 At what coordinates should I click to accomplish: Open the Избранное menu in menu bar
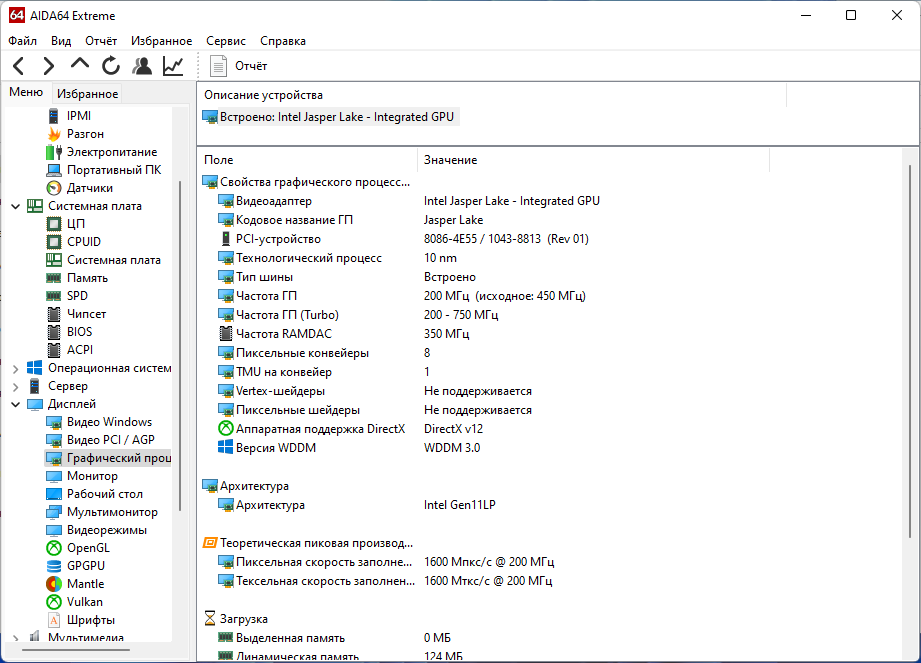point(162,41)
